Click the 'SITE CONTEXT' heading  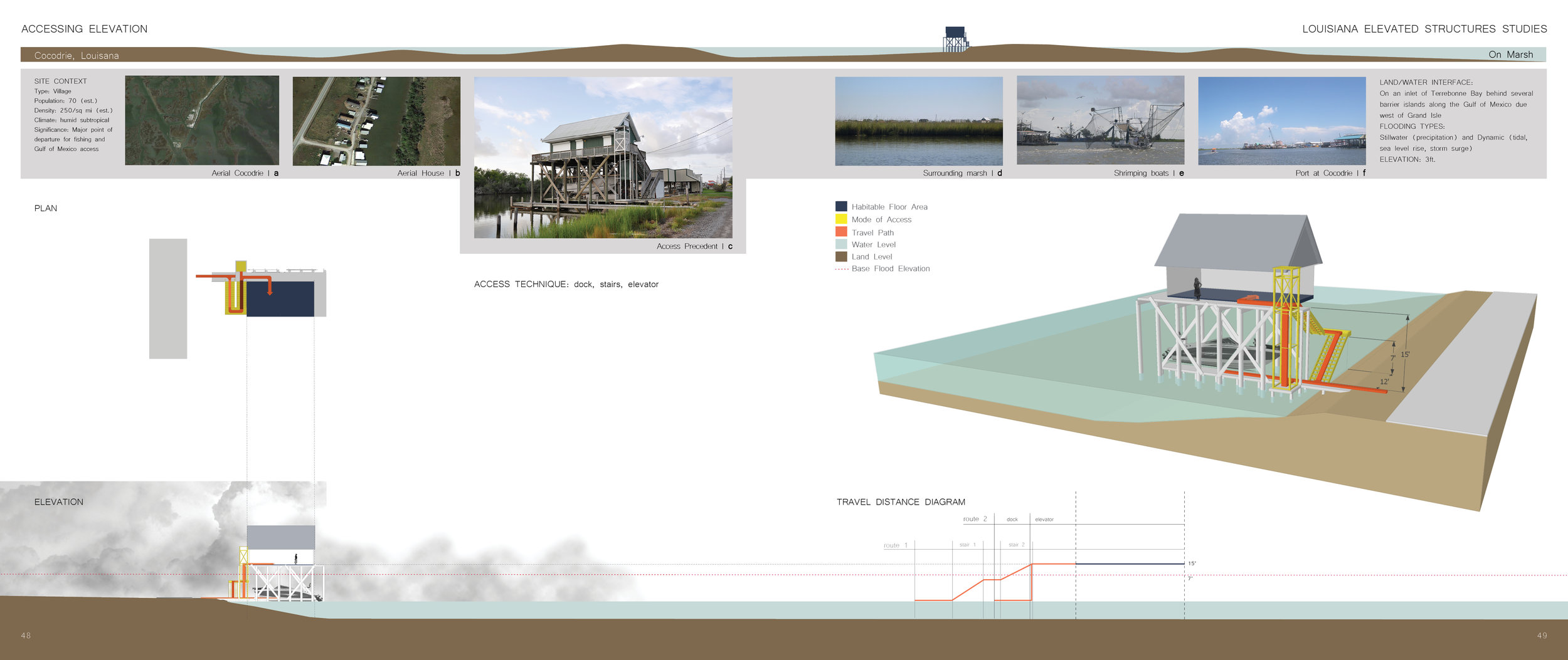(x=61, y=81)
